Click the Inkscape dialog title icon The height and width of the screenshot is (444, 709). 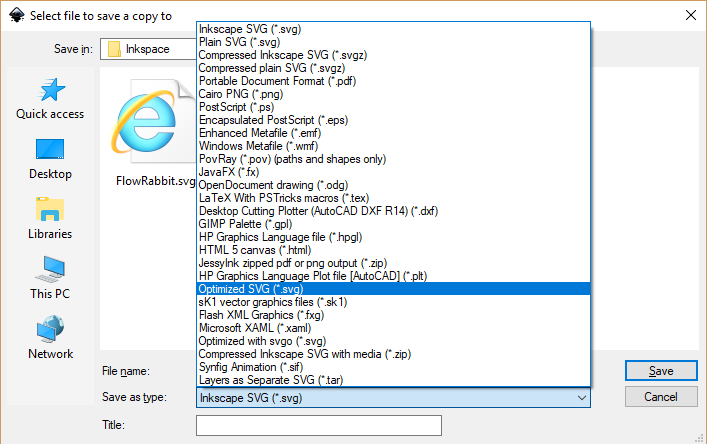15,15
